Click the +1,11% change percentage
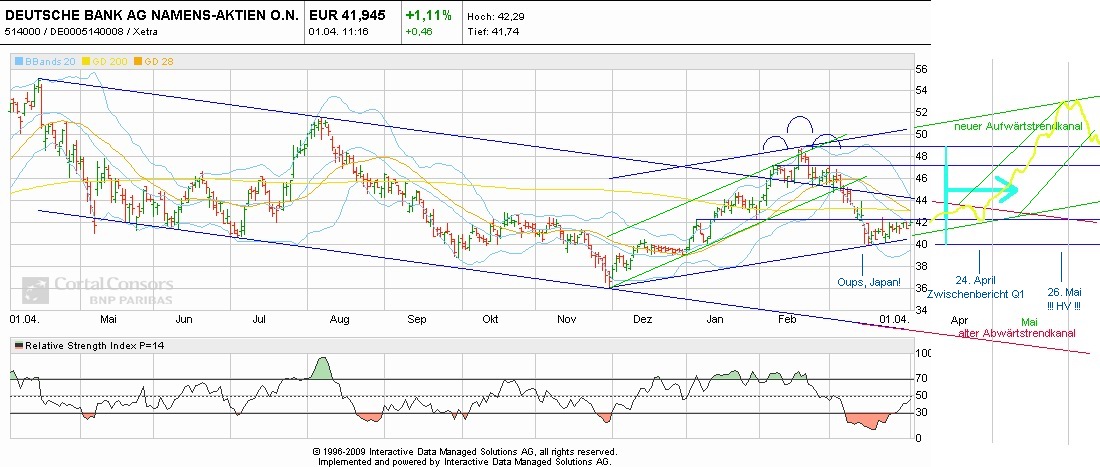This screenshot has height=467, width=1100. (429, 15)
